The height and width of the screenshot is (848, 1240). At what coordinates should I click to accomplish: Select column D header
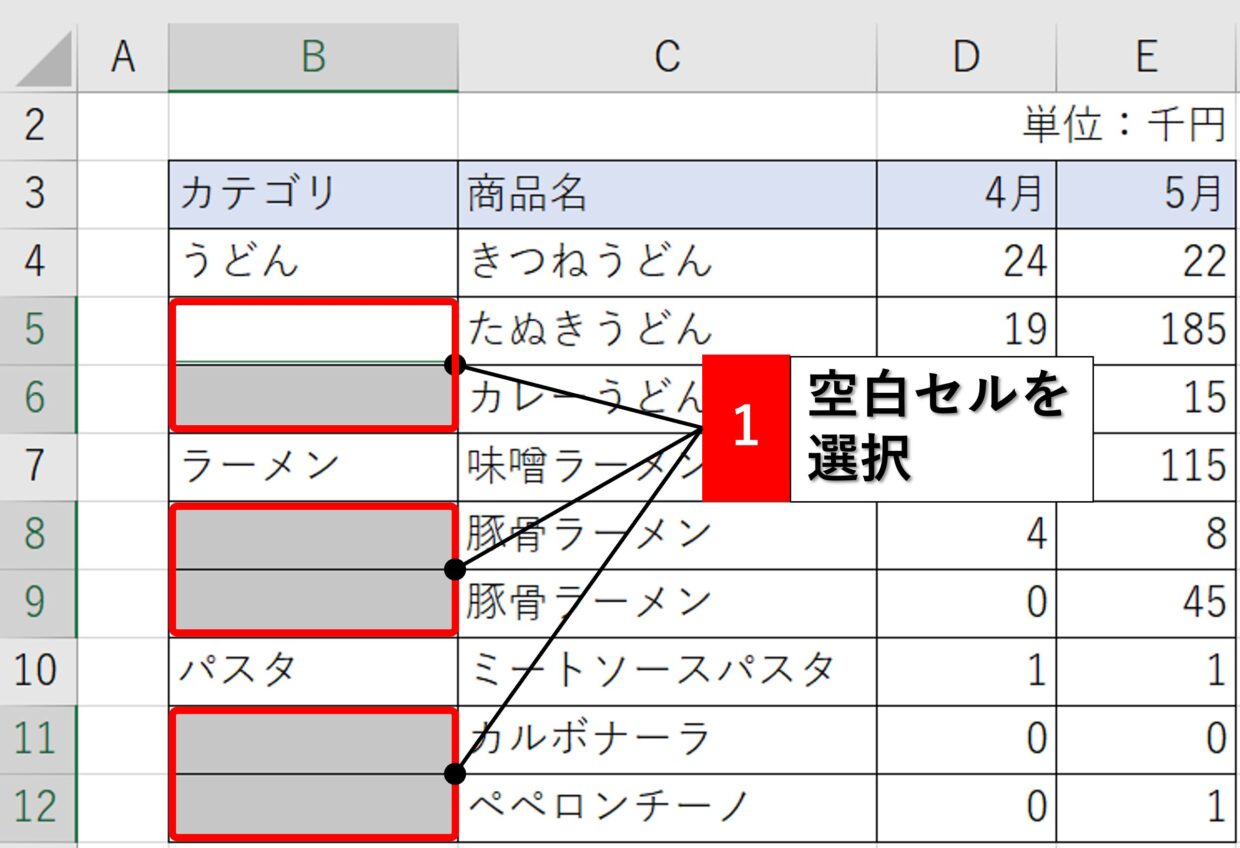[966, 58]
